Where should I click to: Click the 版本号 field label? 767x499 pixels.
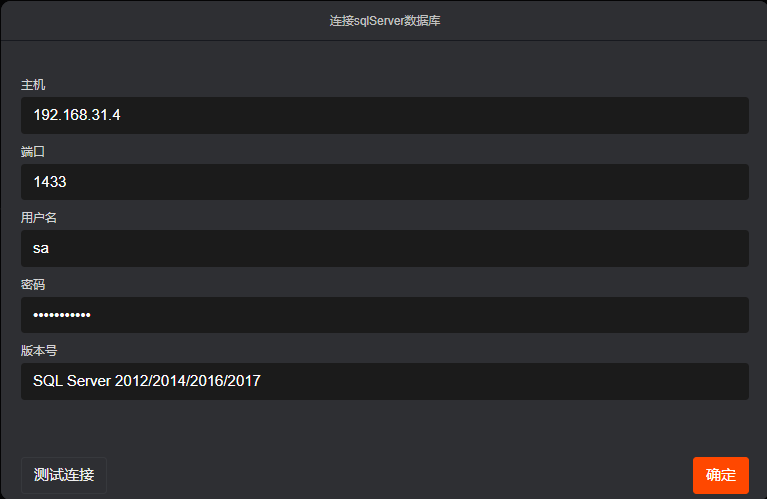tap(39, 351)
